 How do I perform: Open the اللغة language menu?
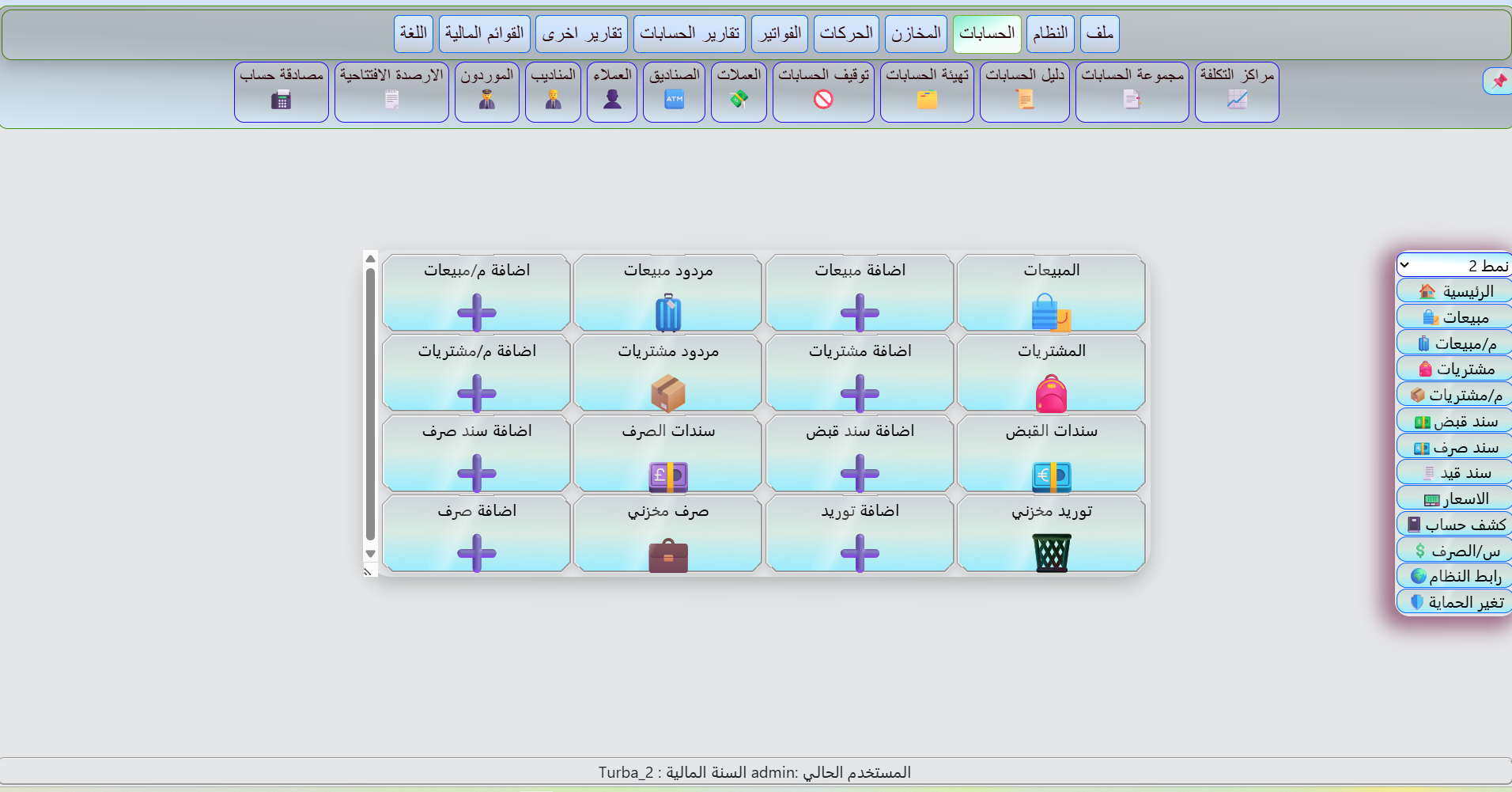pos(414,33)
